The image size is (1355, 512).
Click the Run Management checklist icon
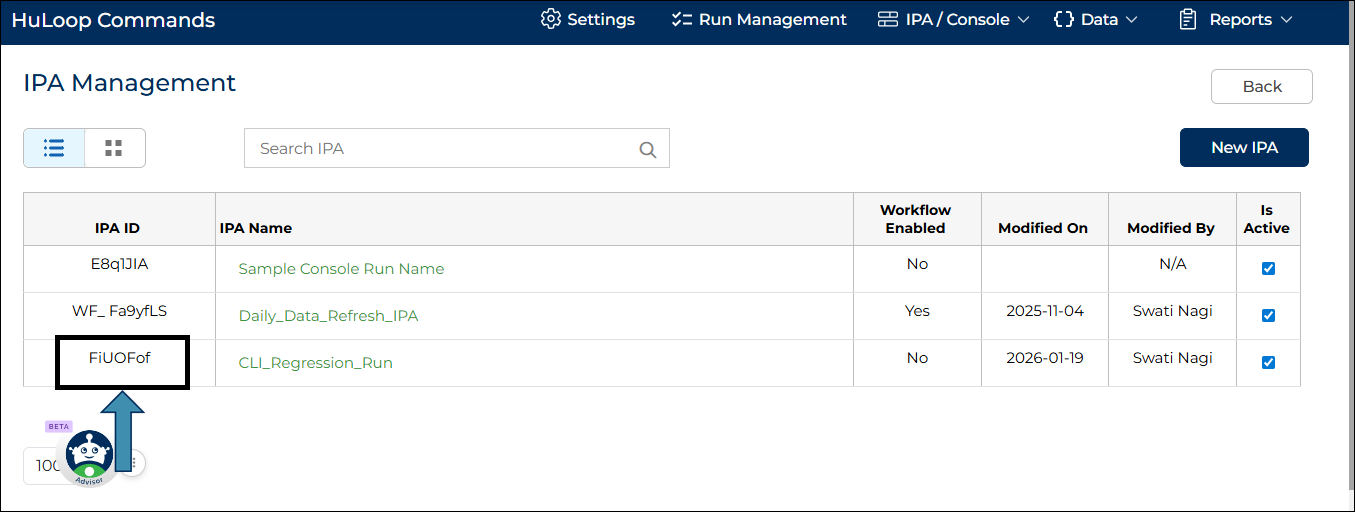(682, 19)
